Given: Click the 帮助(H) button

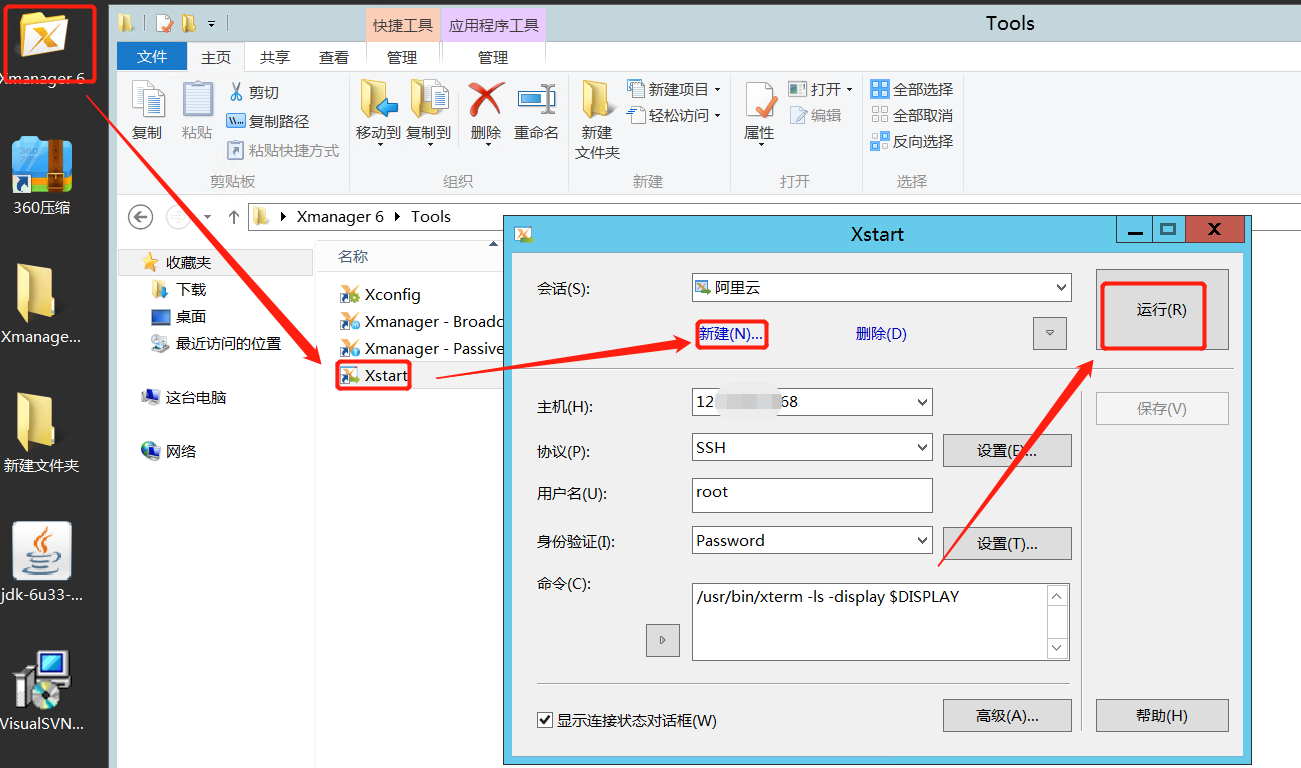Looking at the screenshot, I should coord(1162,716).
